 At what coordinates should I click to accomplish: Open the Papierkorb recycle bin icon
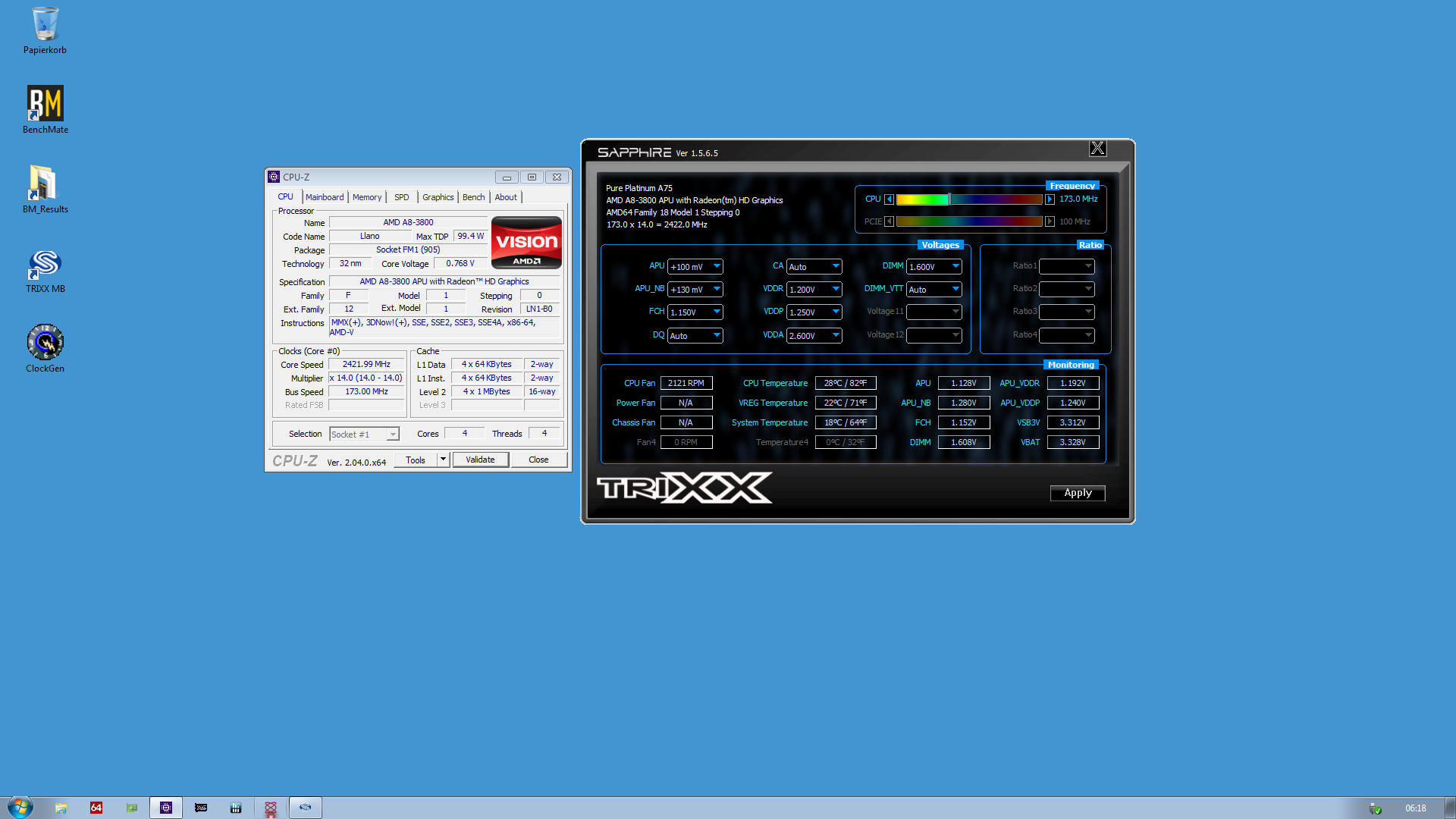click(45, 30)
